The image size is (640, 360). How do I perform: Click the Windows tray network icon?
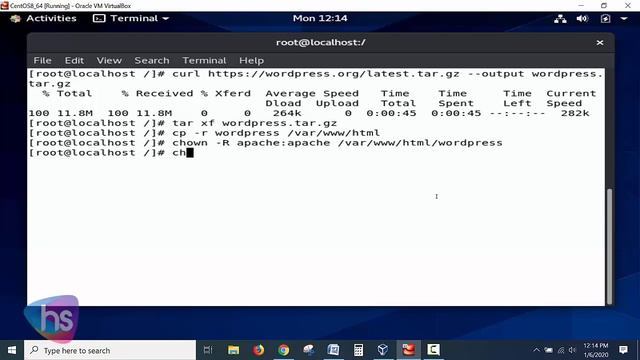click(x=561, y=350)
